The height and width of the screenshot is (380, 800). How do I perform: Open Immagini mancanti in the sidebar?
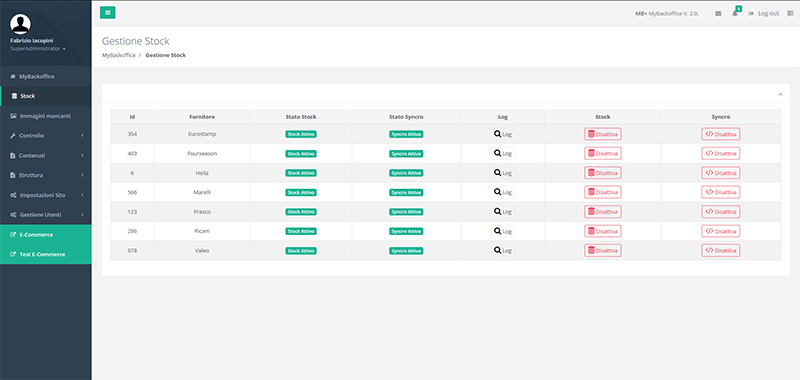(46, 116)
